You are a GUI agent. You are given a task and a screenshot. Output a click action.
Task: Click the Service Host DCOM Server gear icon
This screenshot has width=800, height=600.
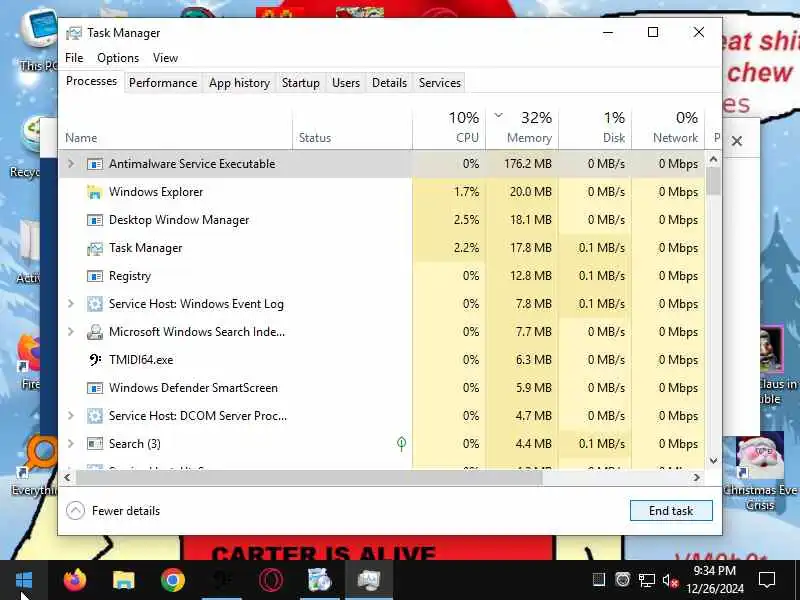(x=95, y=416)
